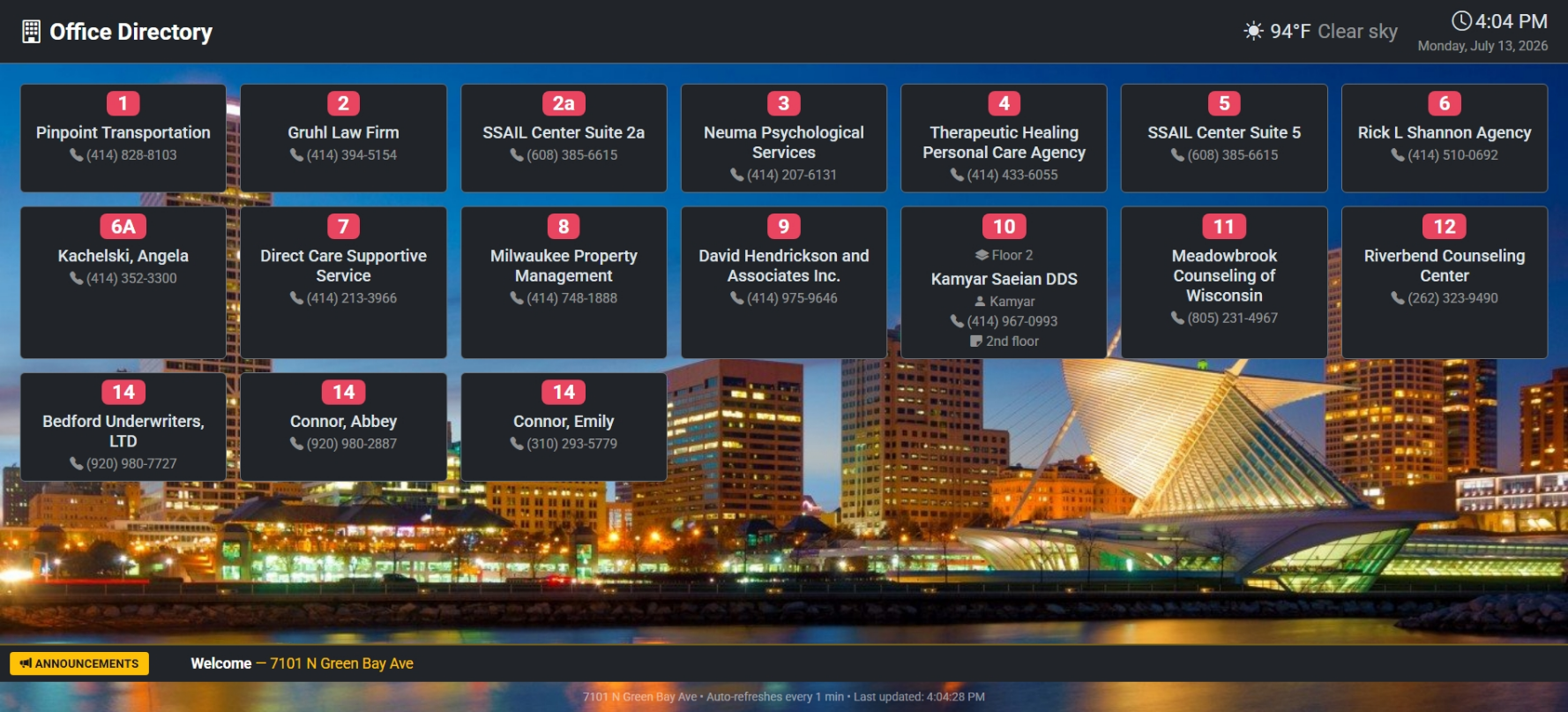This screenshot has width=1568, height=712.
Task: Click the Announcements badge
Action: [x=79, y=663]
